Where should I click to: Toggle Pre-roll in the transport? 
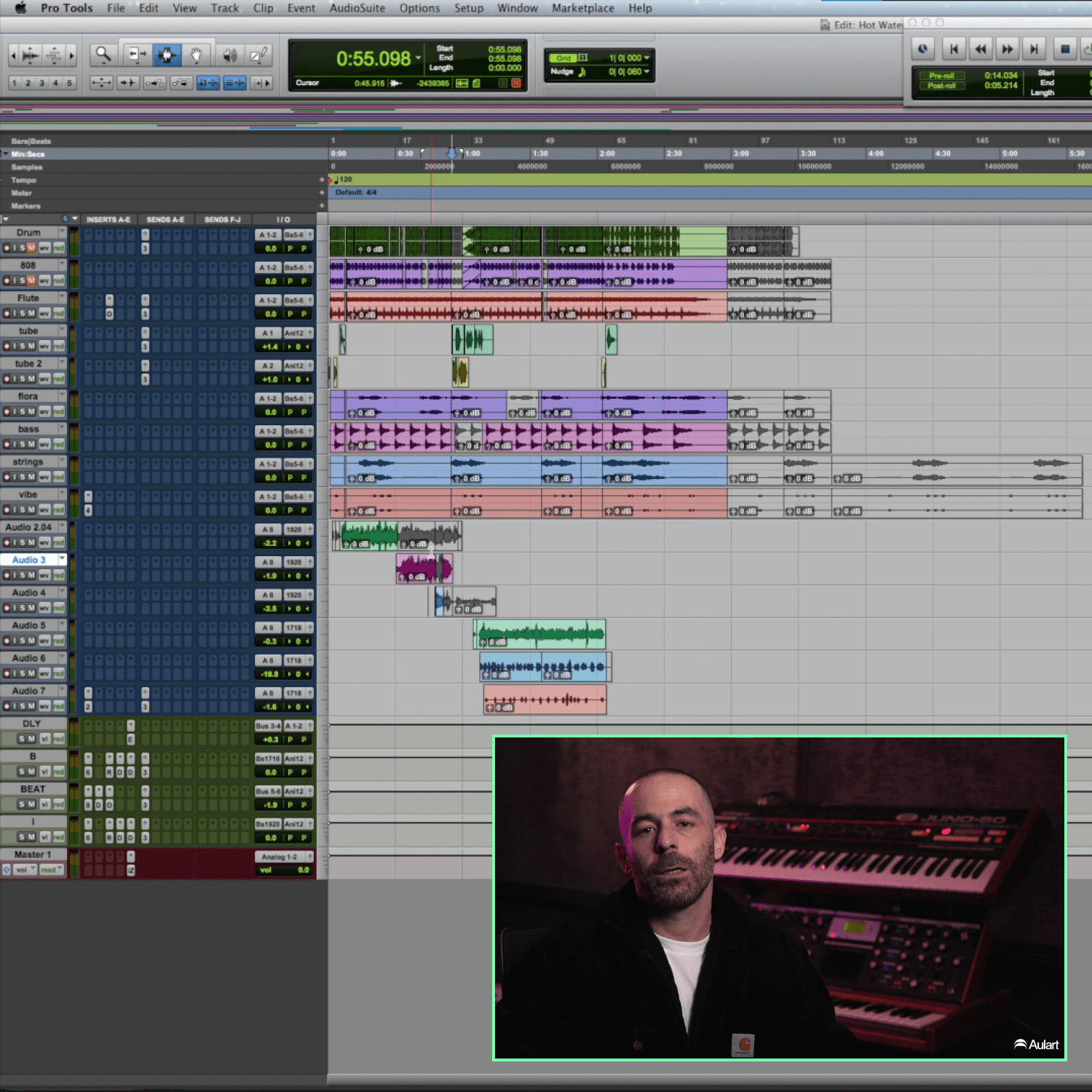pos(941,76)
